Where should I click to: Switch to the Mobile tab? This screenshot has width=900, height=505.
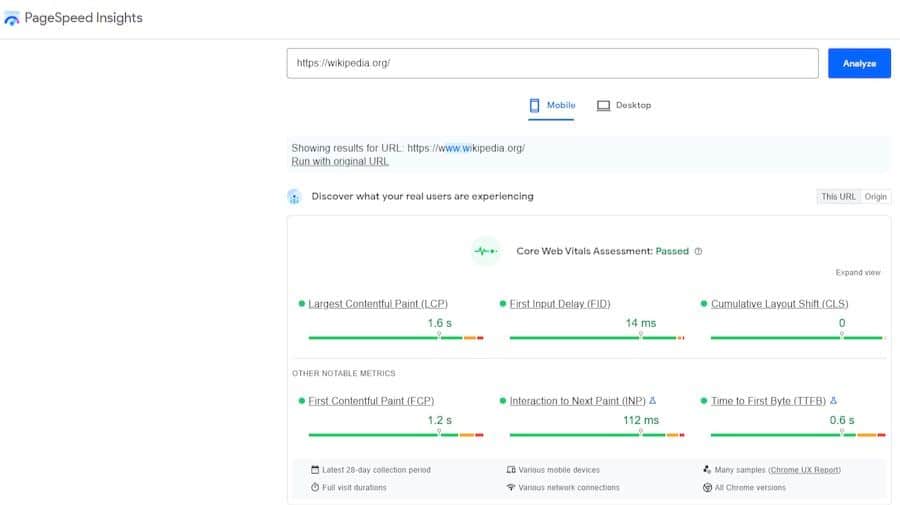click(552, 105)
